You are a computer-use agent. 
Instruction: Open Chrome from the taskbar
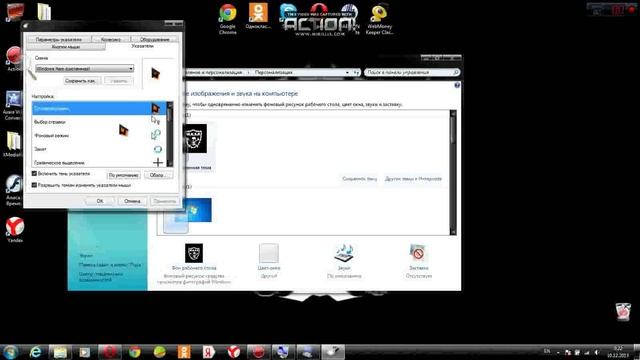134,352
